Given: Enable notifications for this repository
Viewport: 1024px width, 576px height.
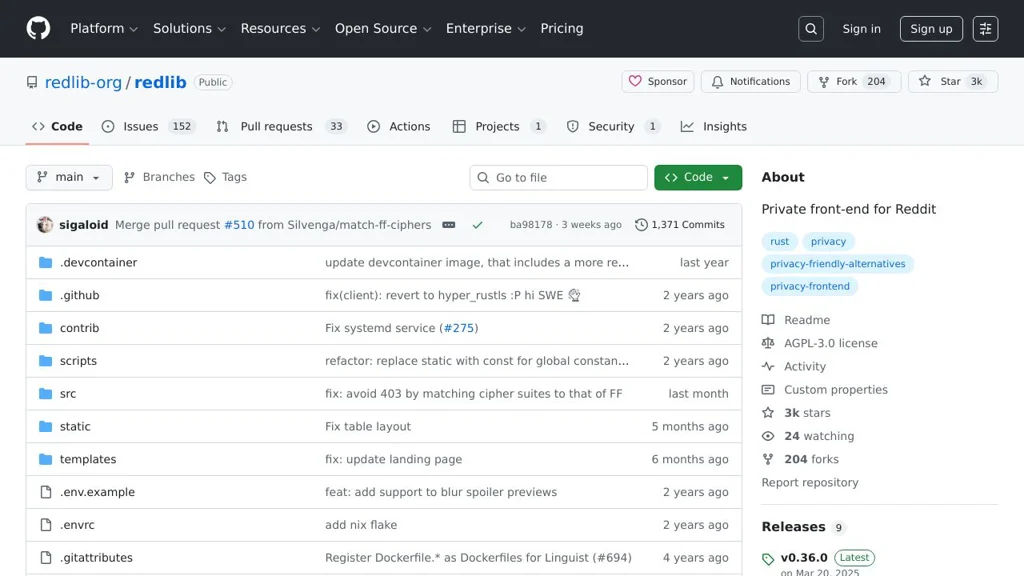Looking at the screenshot, I should click(750, 81).
